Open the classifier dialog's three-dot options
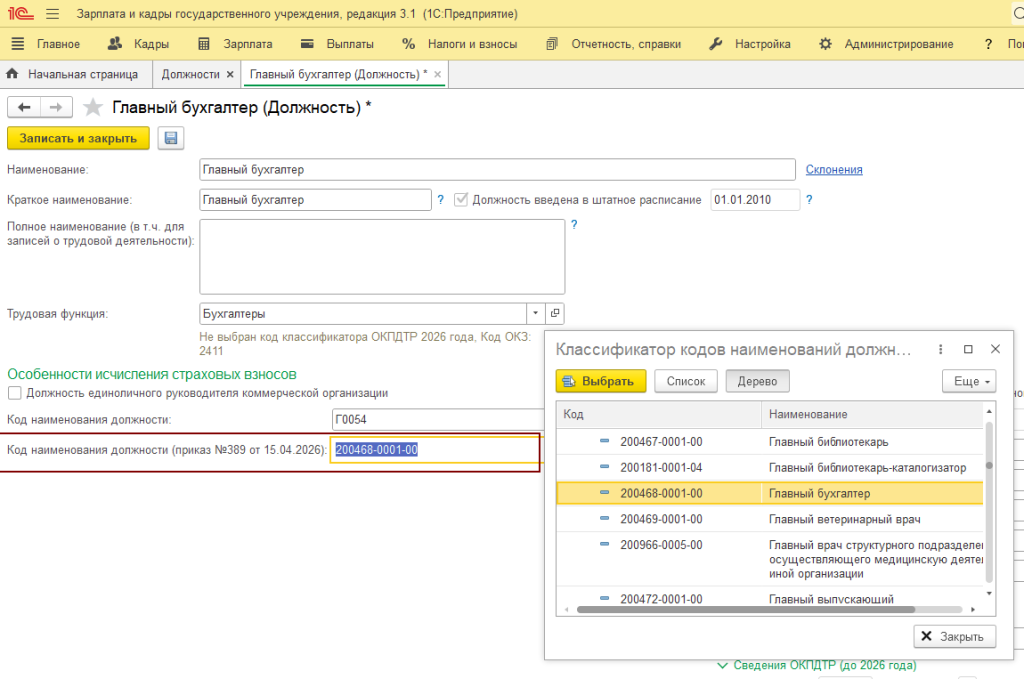Screen dimensions: 1024x679 pyautogui.click(x=940, y=349)
